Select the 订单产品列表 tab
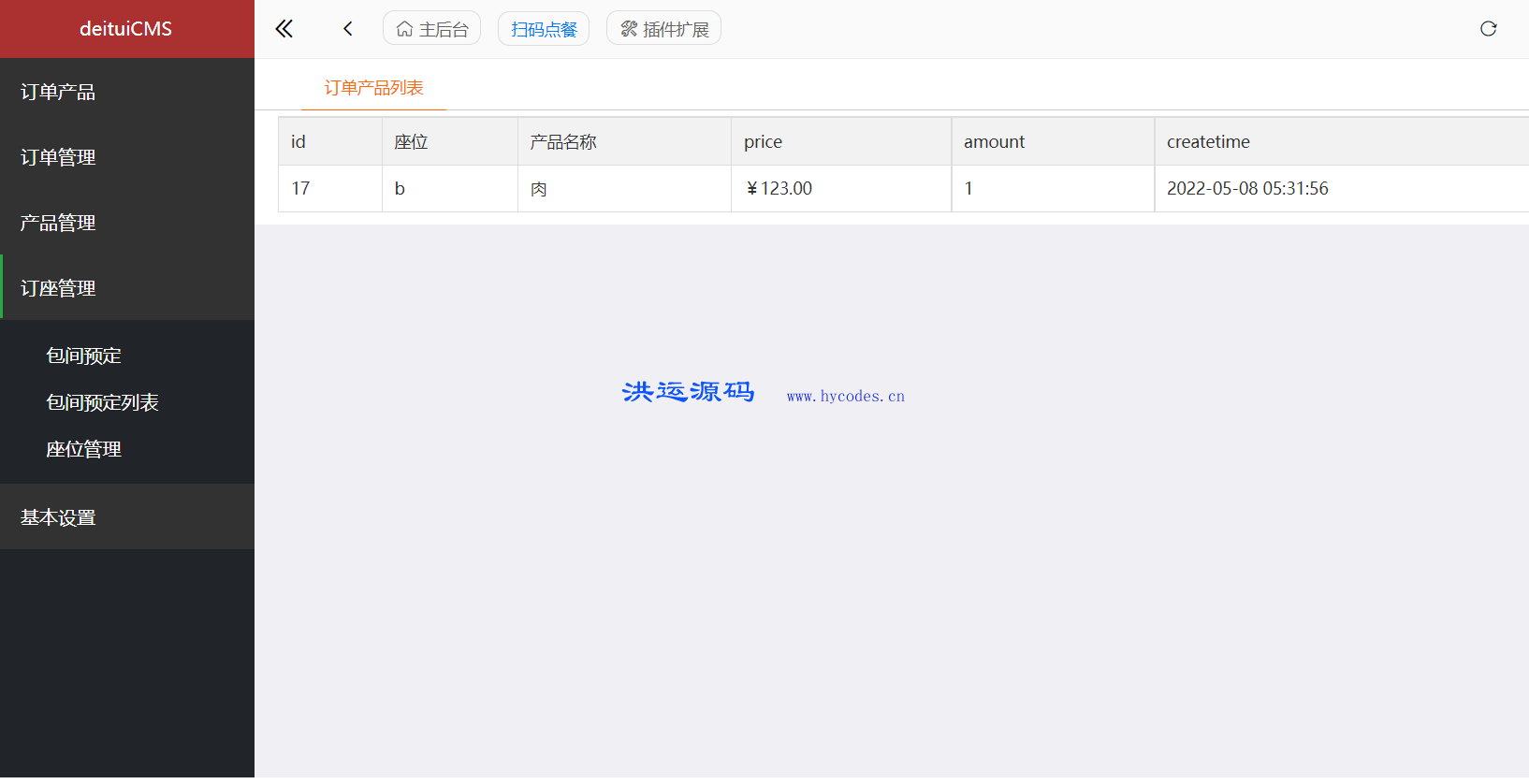The width and height of the screenshot is (1529, 784). click(x=373, y=88)
